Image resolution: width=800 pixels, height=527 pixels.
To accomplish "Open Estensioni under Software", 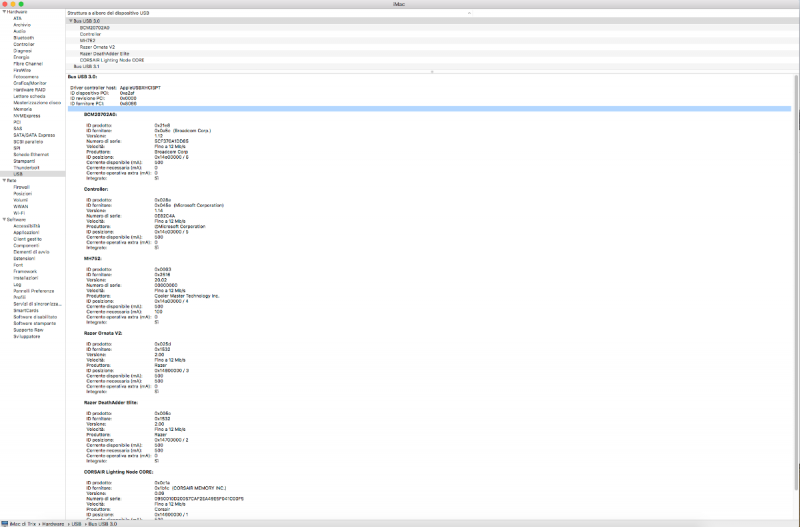I will (24, 259).
